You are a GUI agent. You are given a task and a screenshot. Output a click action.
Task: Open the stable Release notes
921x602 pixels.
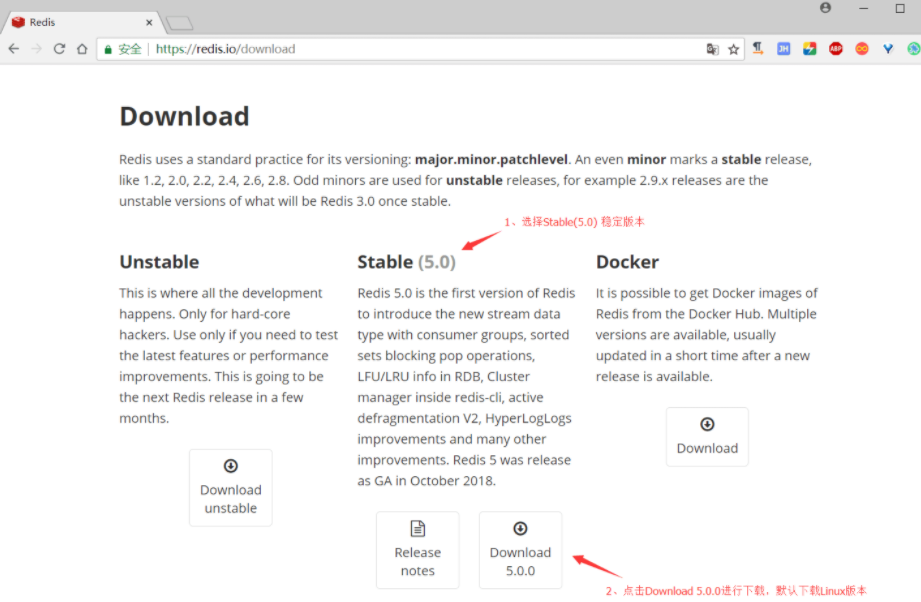(418, 550)
